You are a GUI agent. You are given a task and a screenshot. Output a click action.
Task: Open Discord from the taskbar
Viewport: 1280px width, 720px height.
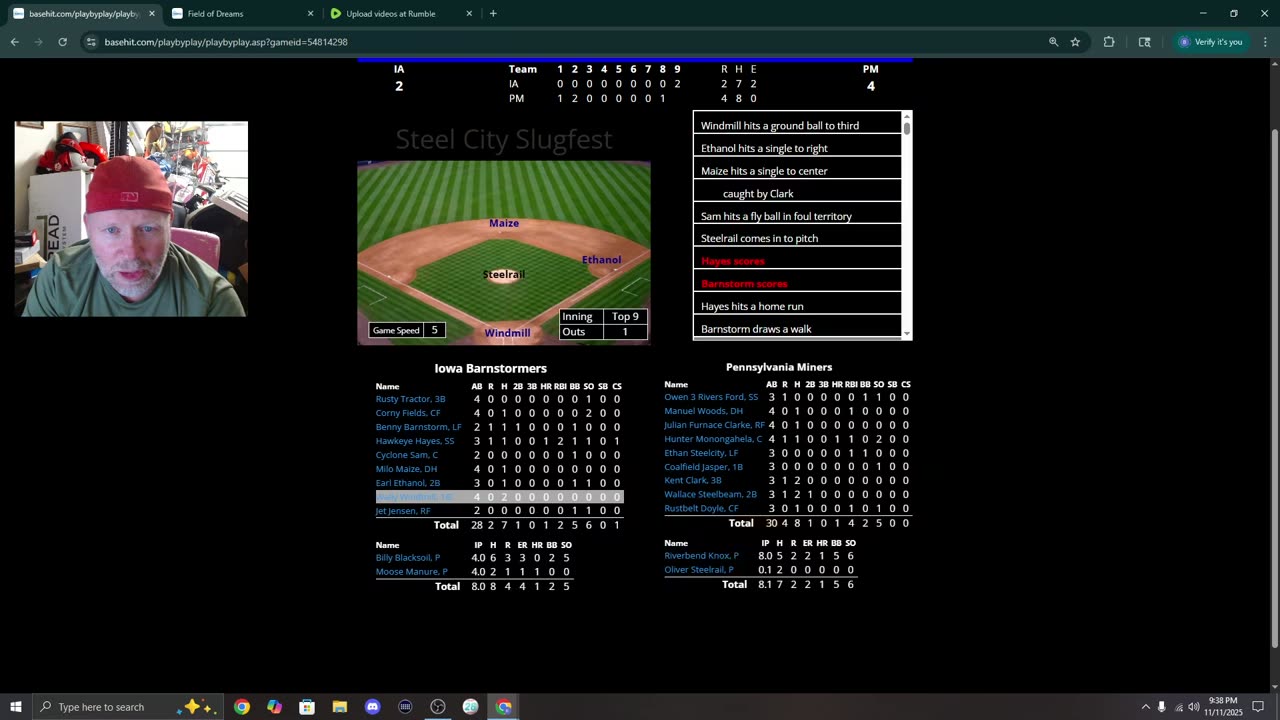[x=372, y=707]
